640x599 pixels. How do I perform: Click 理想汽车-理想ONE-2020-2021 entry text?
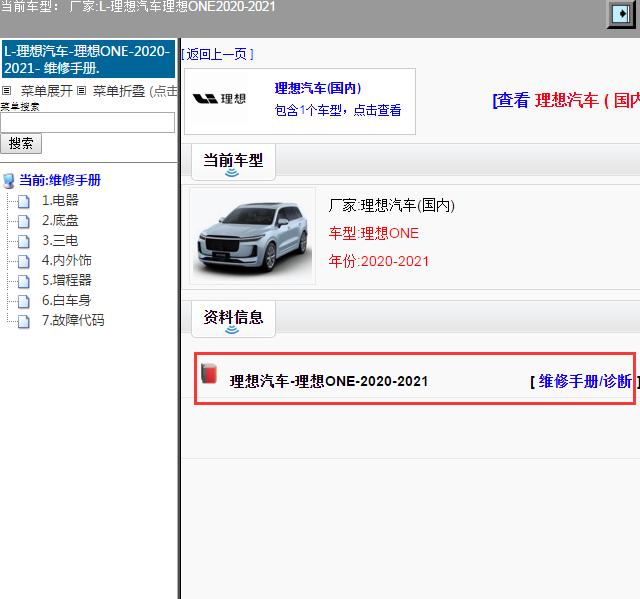click(329, 381)
